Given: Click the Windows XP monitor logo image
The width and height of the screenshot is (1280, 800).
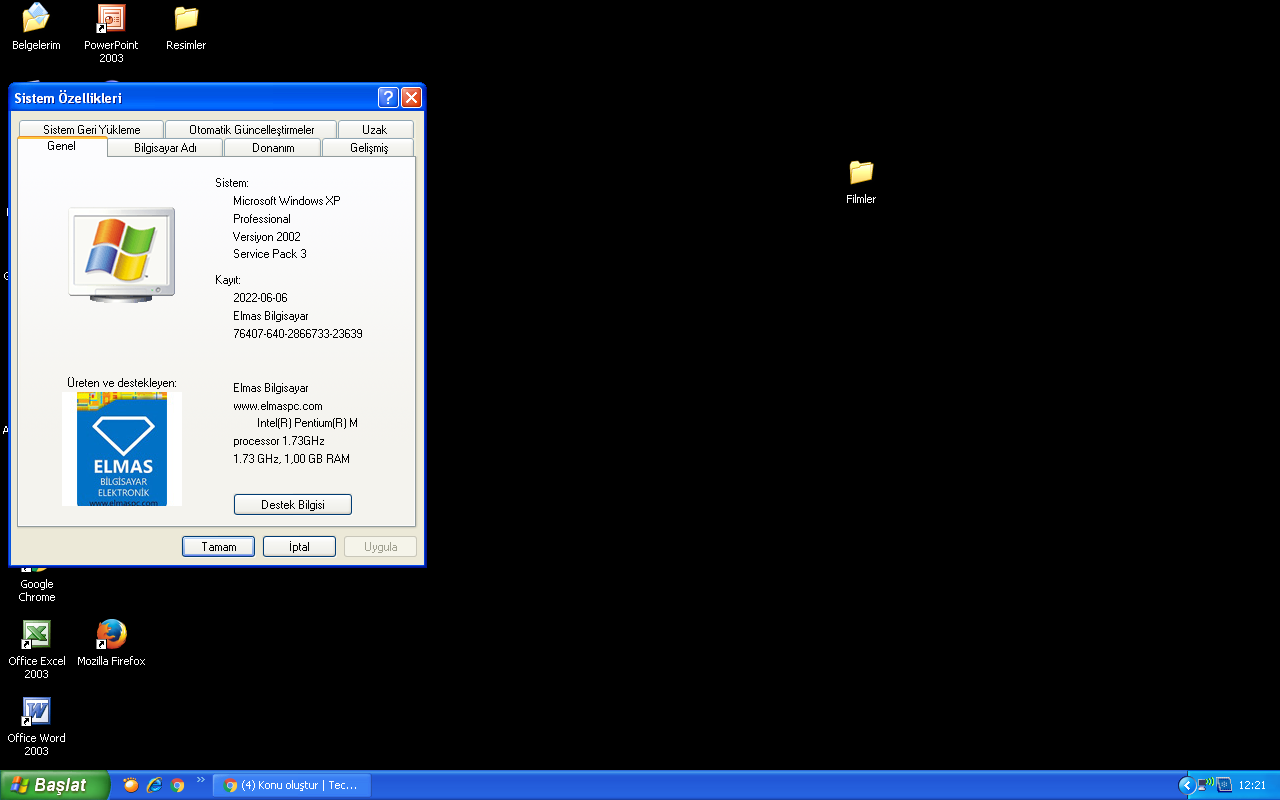Looking at the screenshot, I should pos(121,254).
